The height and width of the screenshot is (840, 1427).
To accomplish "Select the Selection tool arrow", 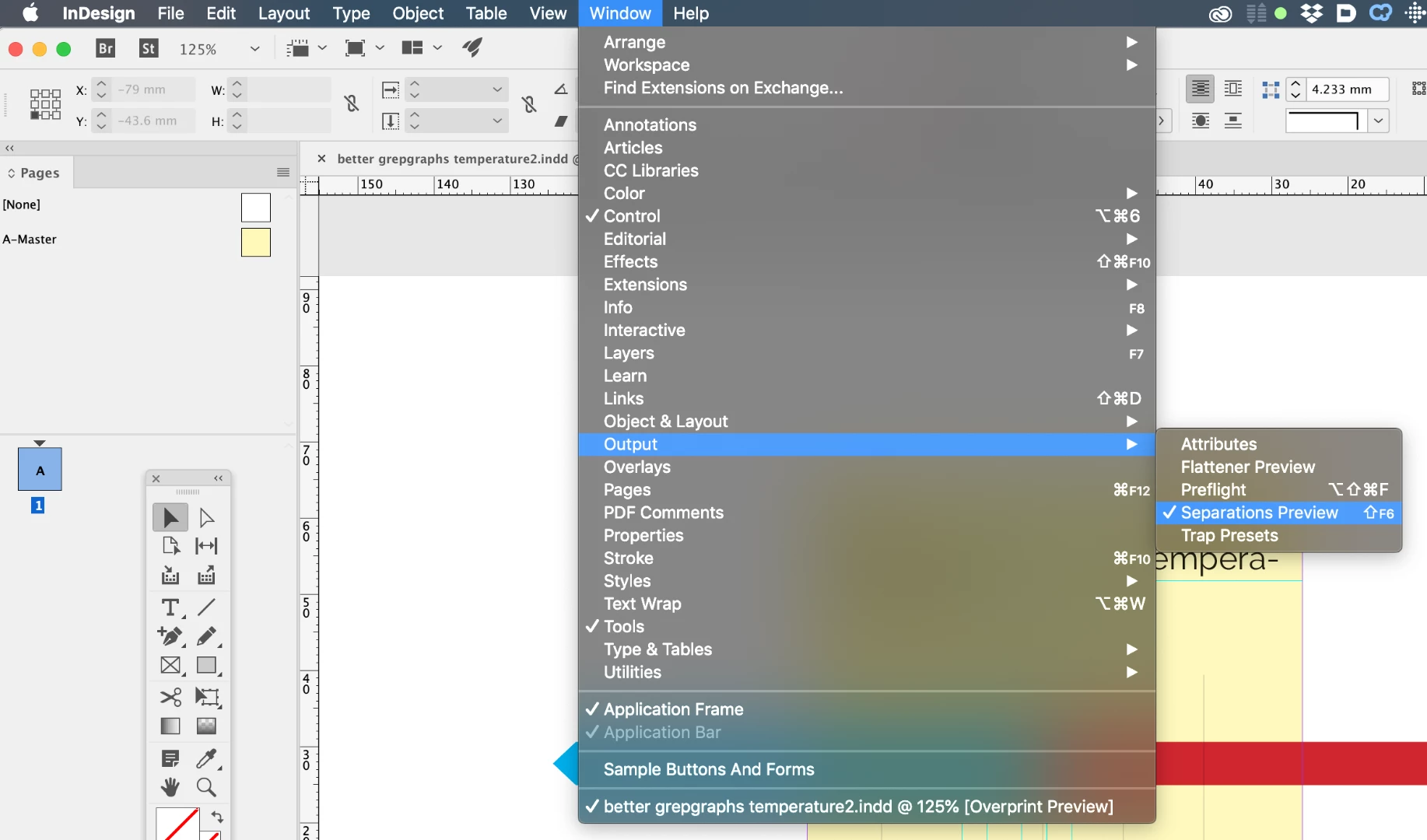I will pos(170,517).
